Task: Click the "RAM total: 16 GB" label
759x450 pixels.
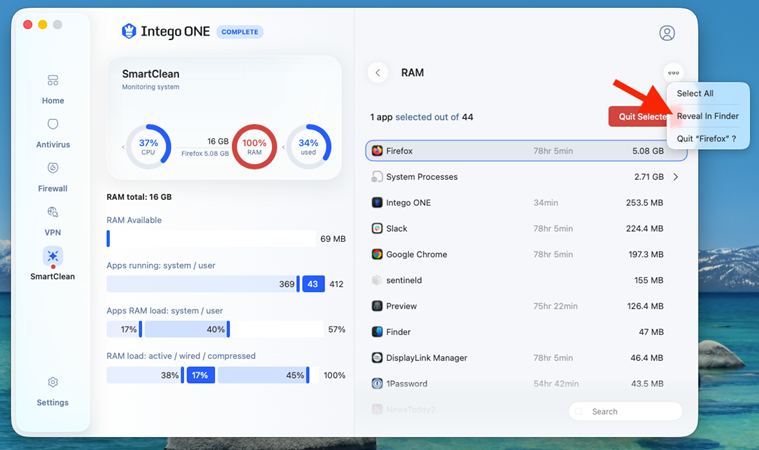Action: (x=139, y=197)
